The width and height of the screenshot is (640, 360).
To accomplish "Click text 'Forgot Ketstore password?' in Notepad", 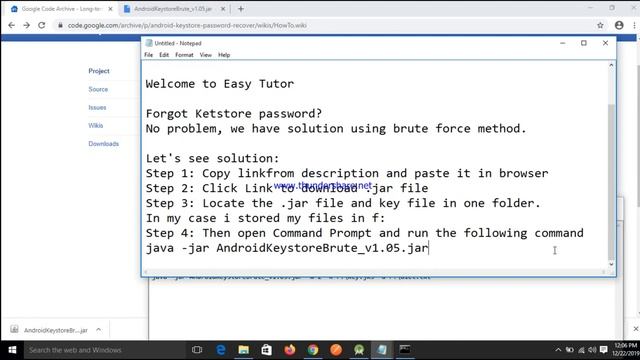I will click(234, 114).
